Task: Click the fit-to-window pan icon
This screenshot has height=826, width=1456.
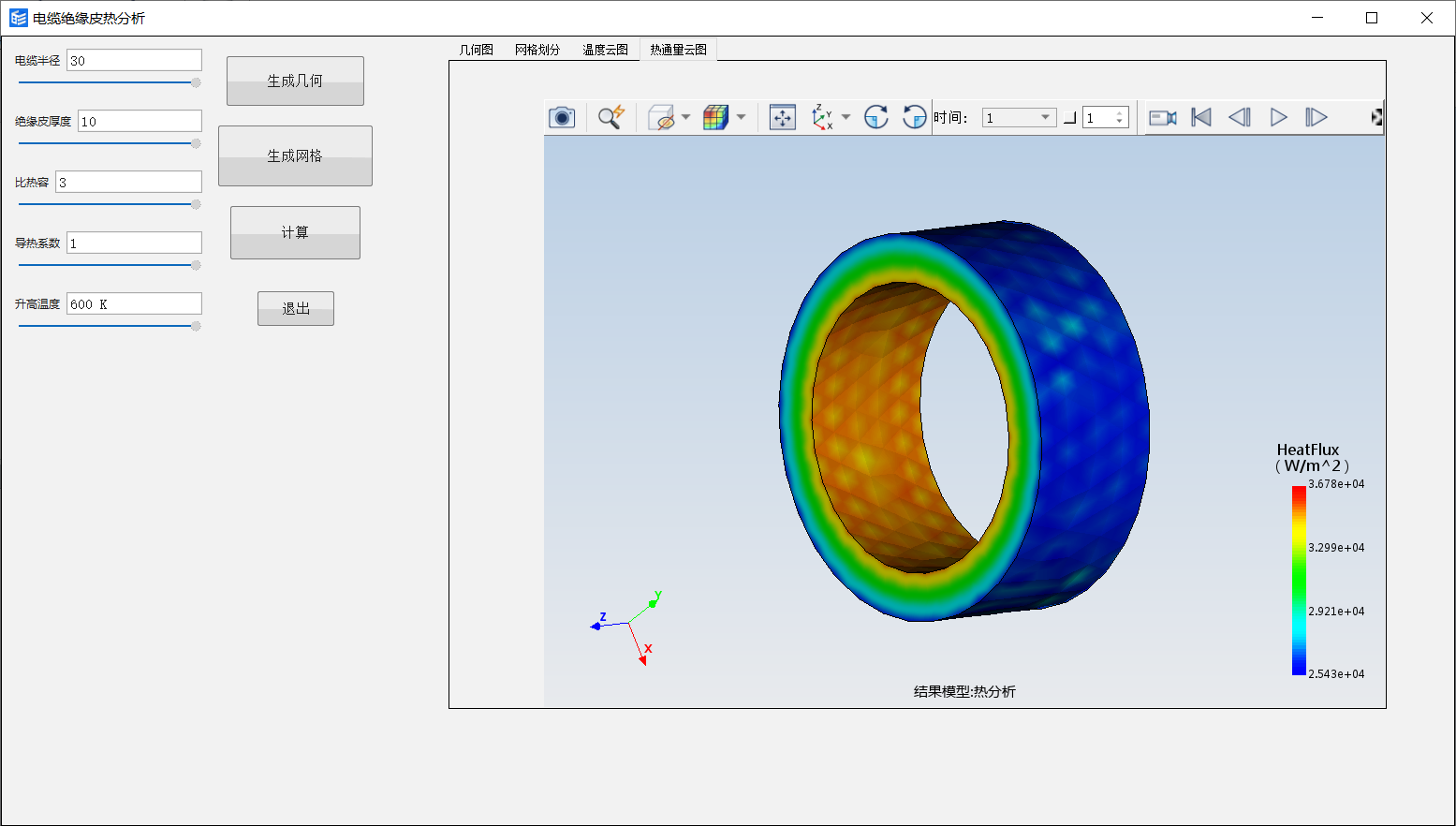Action: pos(783,117)
